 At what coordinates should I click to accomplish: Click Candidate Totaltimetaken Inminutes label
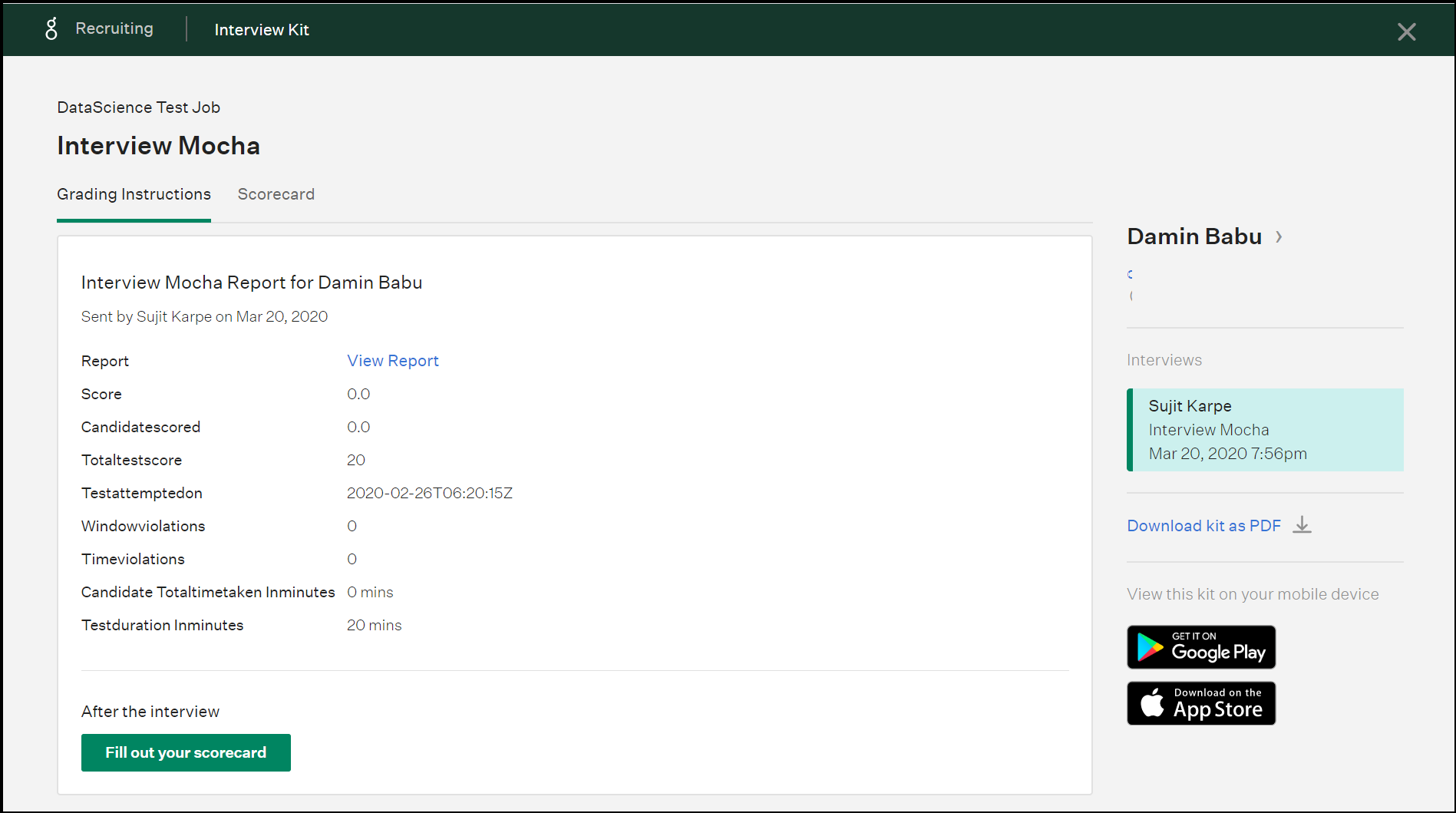point(208,592)
